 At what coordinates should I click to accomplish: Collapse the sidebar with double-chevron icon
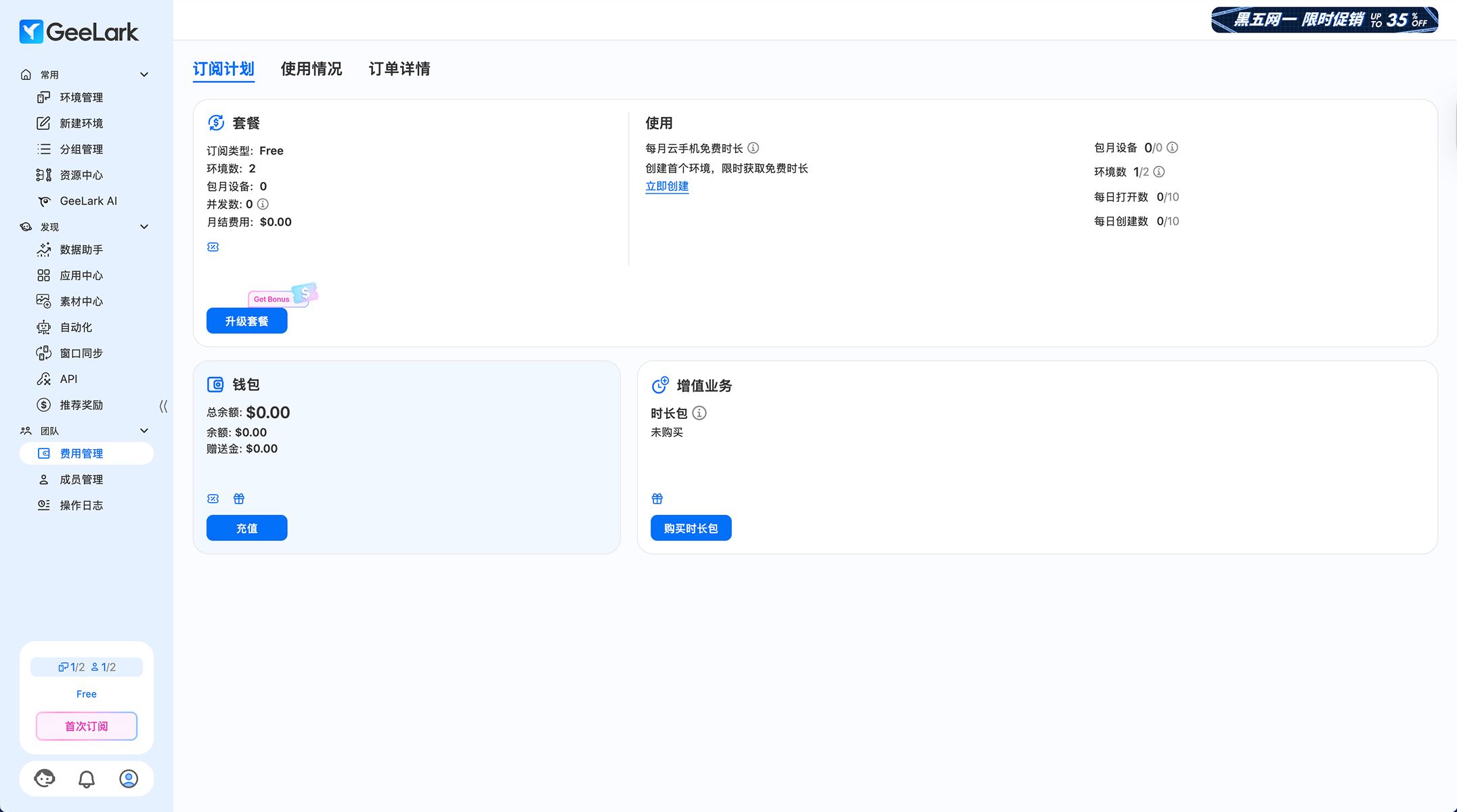[x=163, y=406]
